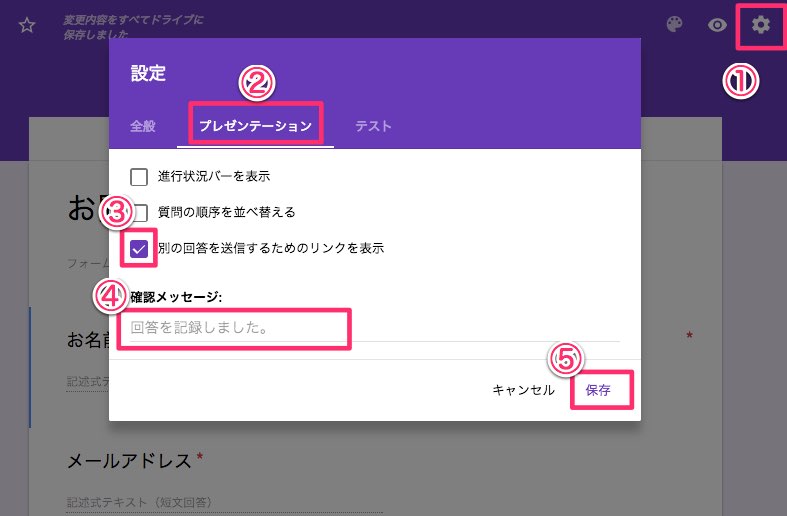Enable 進行状況バーを表示 checkbox
The image size is (787, 516).
pyautogui.click(x=139, y=177)
